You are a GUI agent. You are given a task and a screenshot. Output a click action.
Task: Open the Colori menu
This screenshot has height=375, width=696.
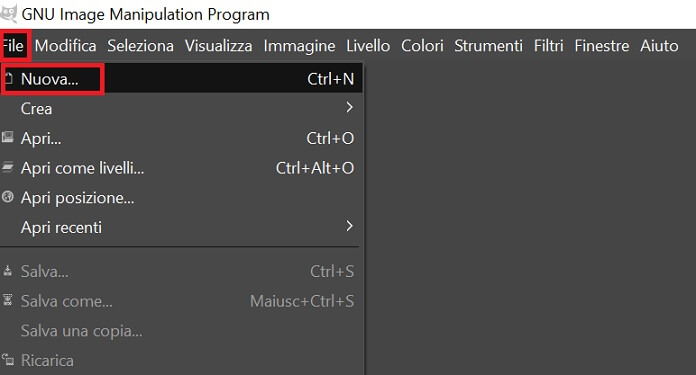(422, 46)
